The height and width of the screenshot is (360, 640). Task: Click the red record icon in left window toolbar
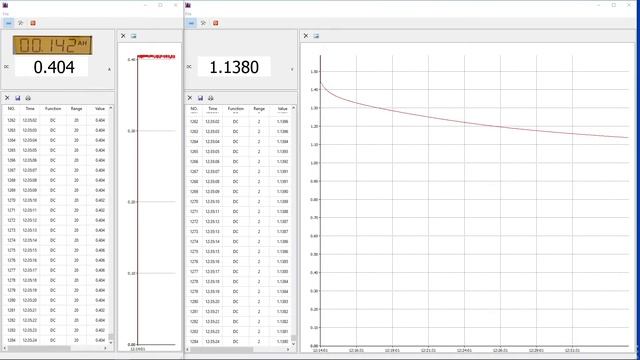coord(33,23)
